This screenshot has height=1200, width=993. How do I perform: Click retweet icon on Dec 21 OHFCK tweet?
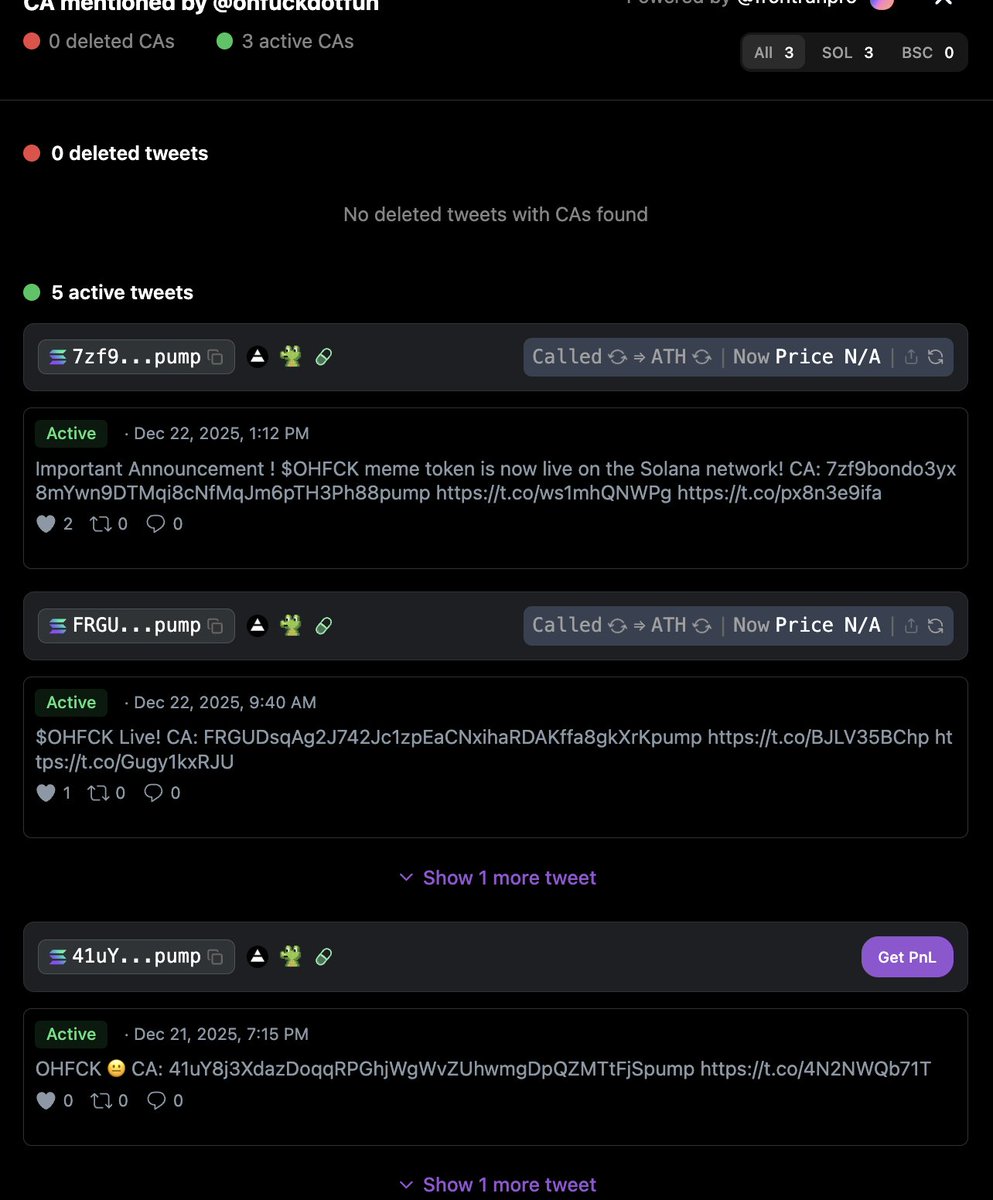click(99, 1101)
